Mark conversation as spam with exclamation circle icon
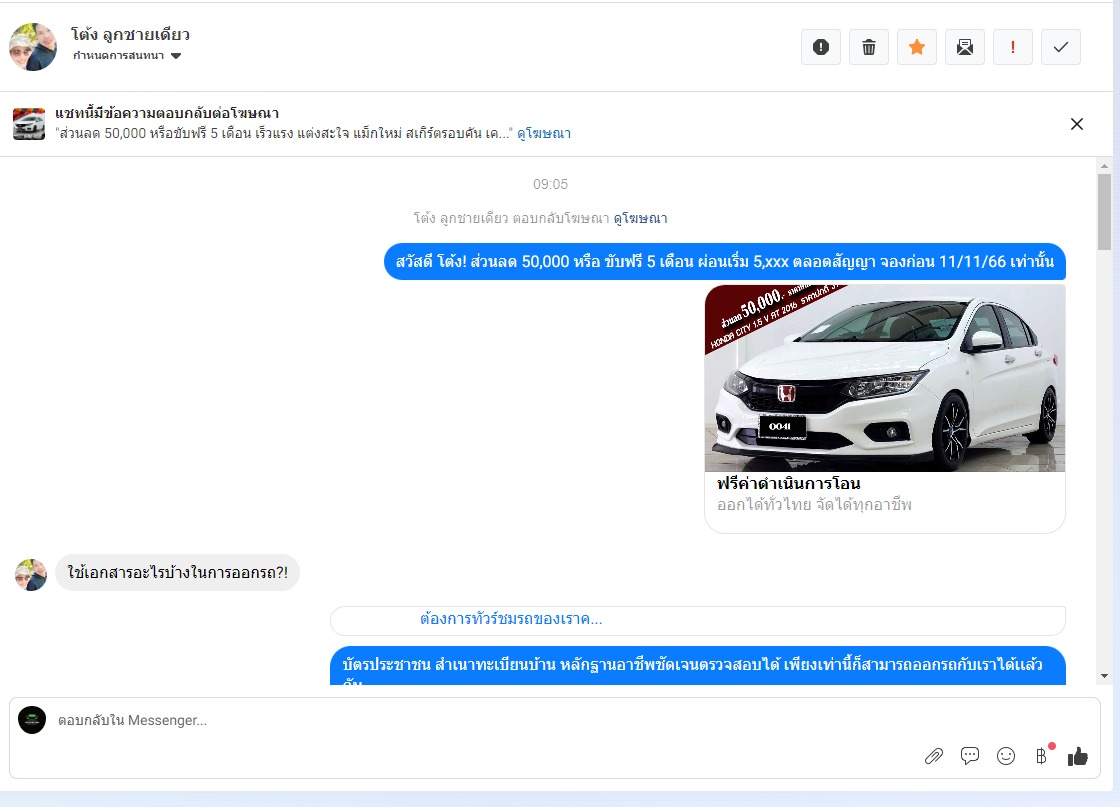 (821, 47)
